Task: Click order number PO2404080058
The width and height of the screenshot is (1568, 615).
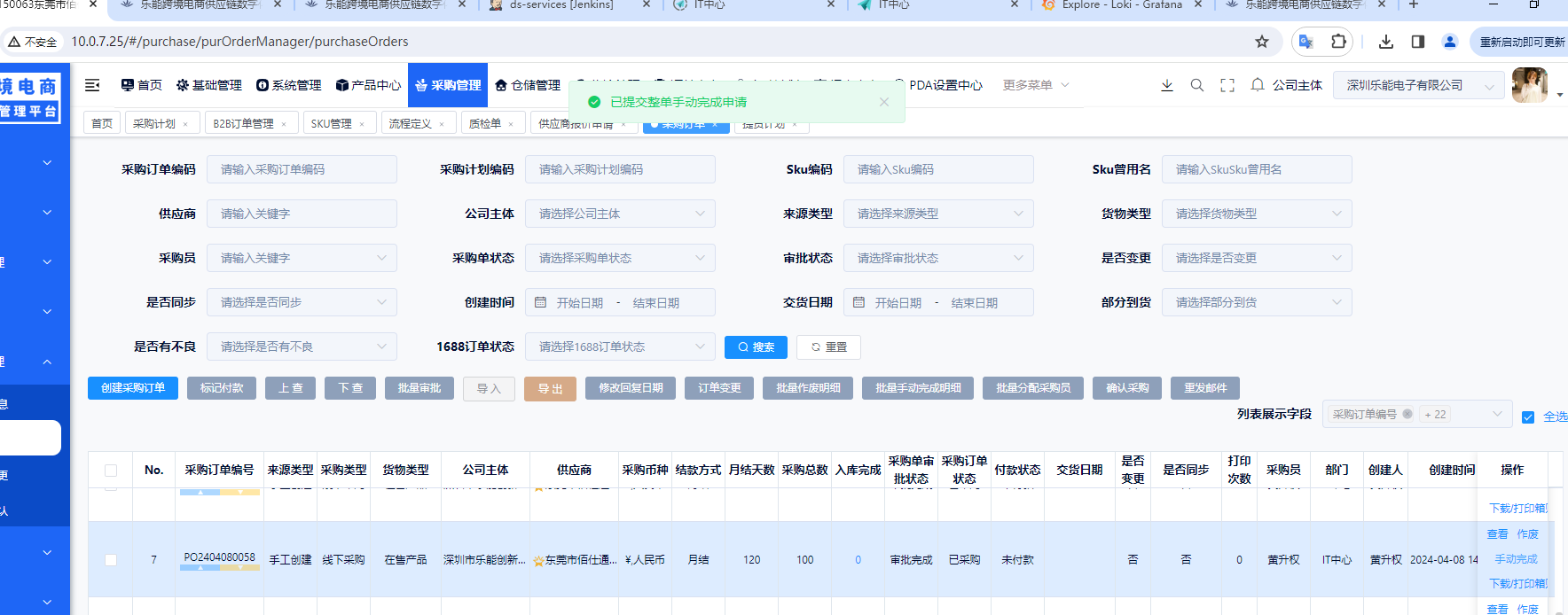Action: (219, 557)
